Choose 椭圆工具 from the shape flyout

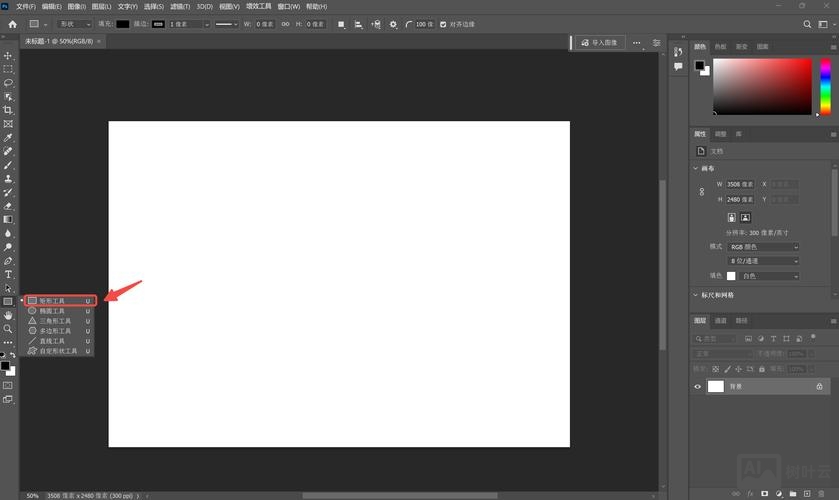click(x=52, y=311)
